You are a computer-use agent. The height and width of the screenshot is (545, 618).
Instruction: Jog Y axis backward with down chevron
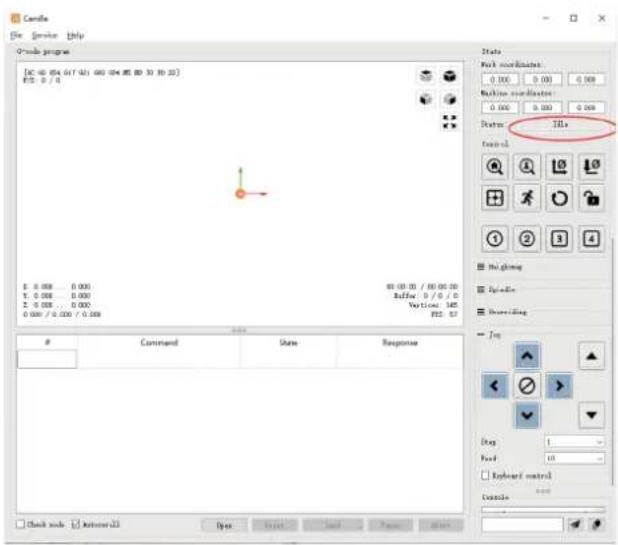(527, 415)
